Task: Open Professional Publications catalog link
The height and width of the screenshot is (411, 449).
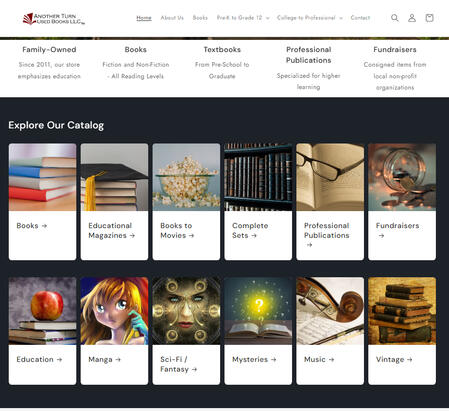Action: point(327,235)
